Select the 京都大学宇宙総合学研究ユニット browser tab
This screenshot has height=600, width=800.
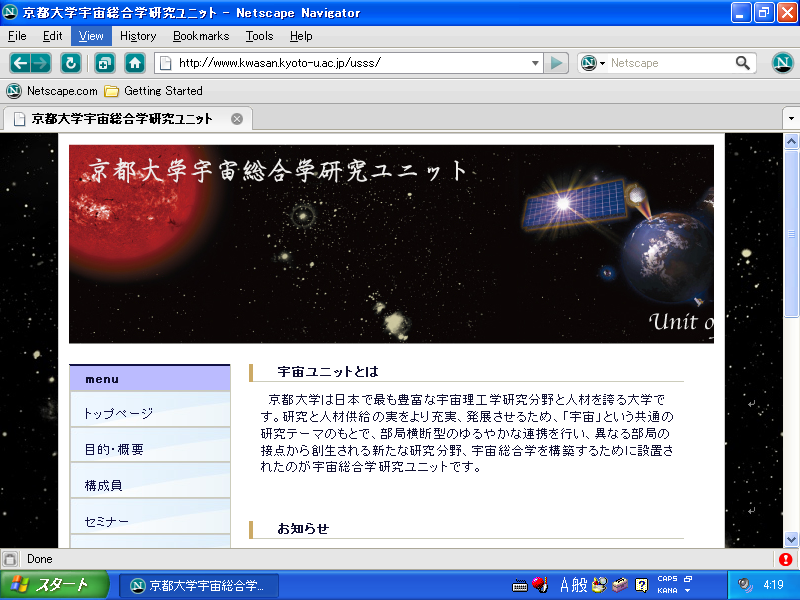[128, 119]
